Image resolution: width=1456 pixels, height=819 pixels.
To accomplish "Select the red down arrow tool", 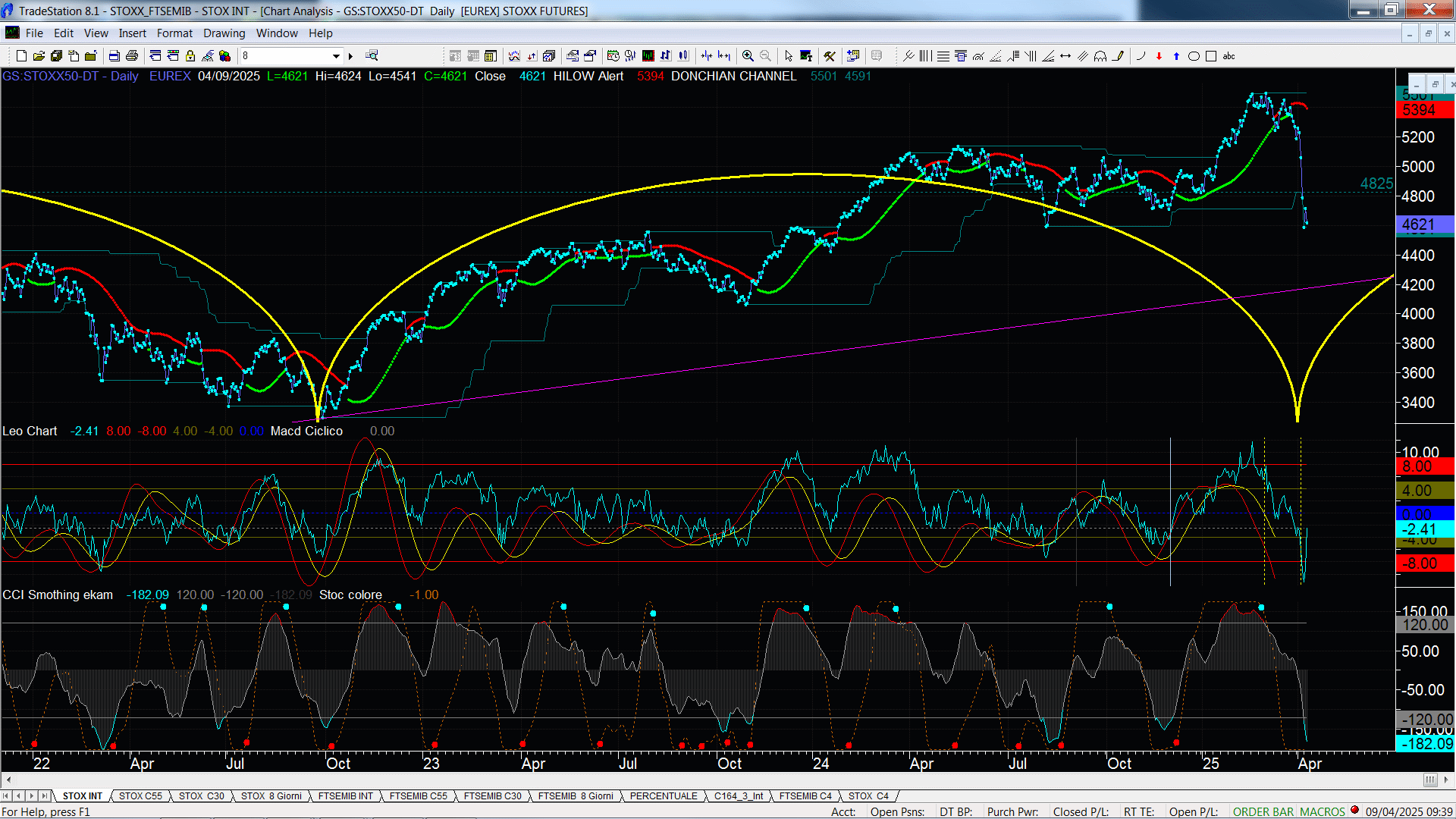I will [1159, 55].
